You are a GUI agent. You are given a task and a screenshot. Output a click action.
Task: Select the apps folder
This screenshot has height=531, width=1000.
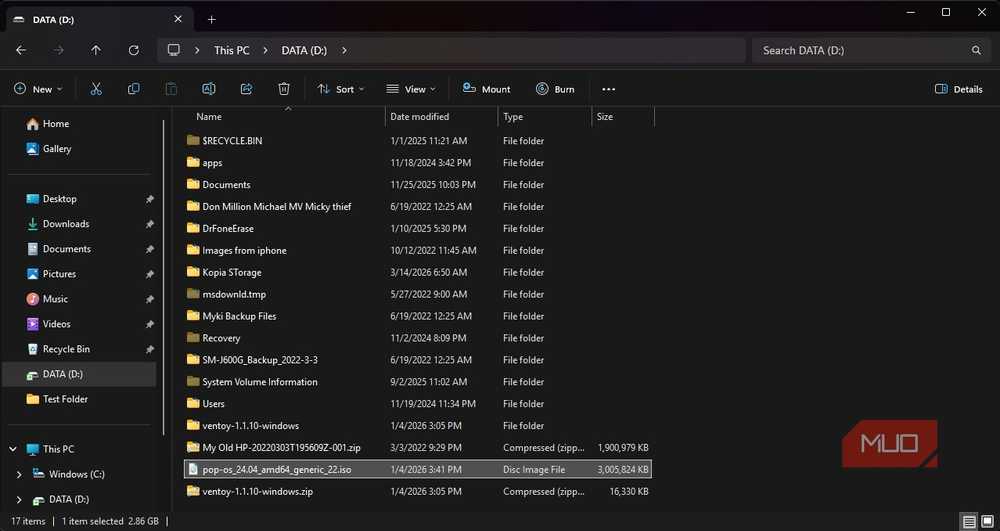[418, 163]
